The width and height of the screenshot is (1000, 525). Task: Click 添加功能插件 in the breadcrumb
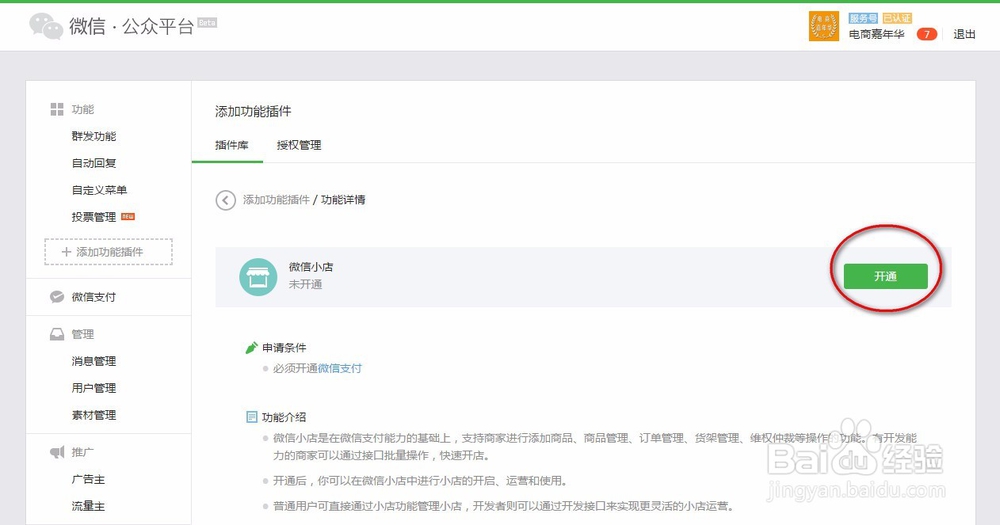tap(276, 200)
